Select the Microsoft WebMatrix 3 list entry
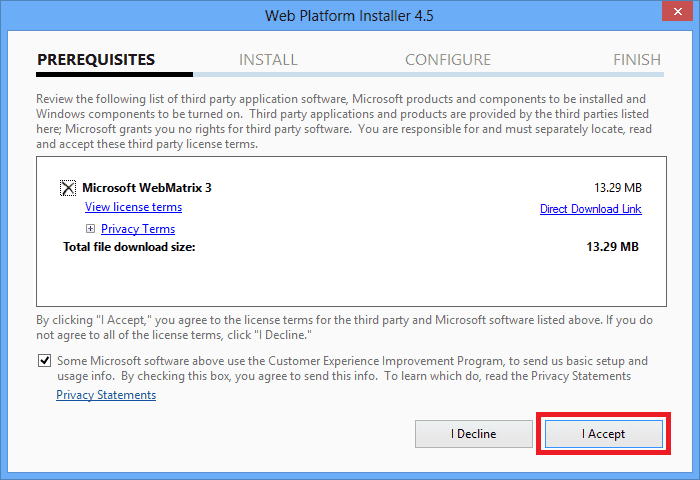This screenshot has width=700, height=480. tap(147, 187)
